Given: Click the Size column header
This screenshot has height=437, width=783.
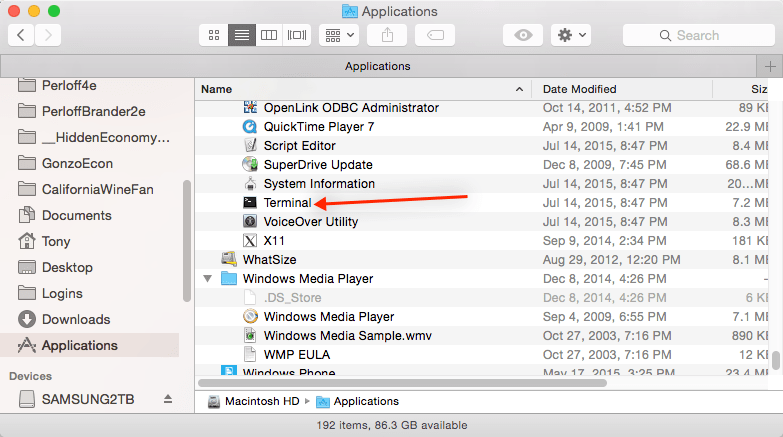Looking at the screenshot, I should 759,89.
